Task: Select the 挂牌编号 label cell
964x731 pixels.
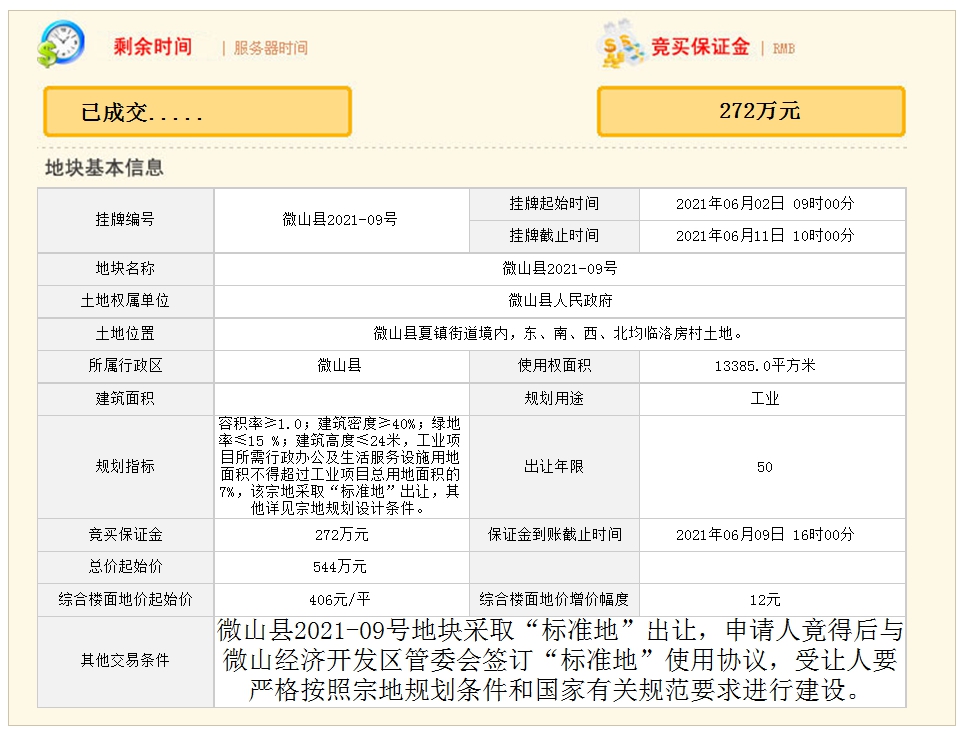Action: click(125, 220)
